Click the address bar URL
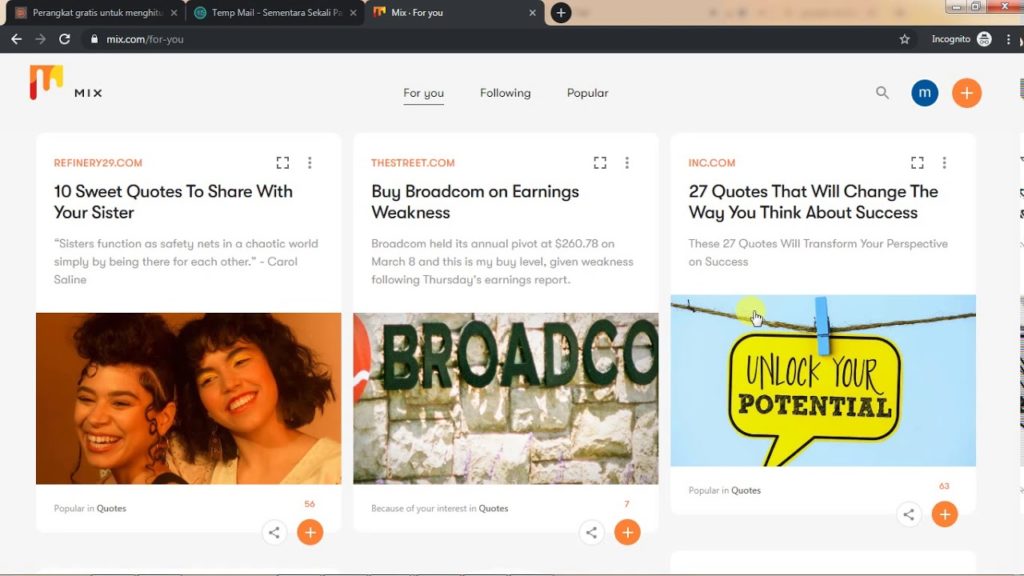This screenshot has width=1024, height=576. [x=145, y=39]
